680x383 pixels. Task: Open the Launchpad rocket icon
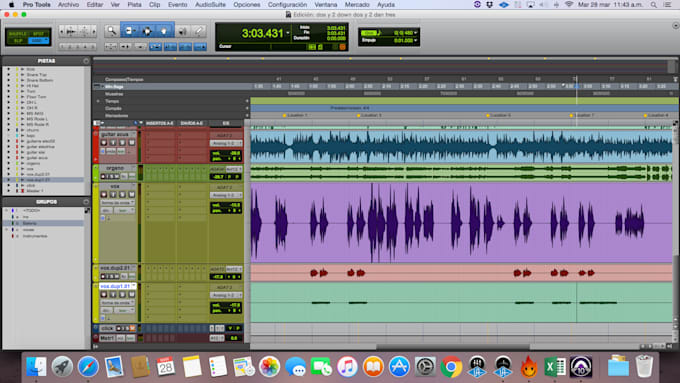62,367
